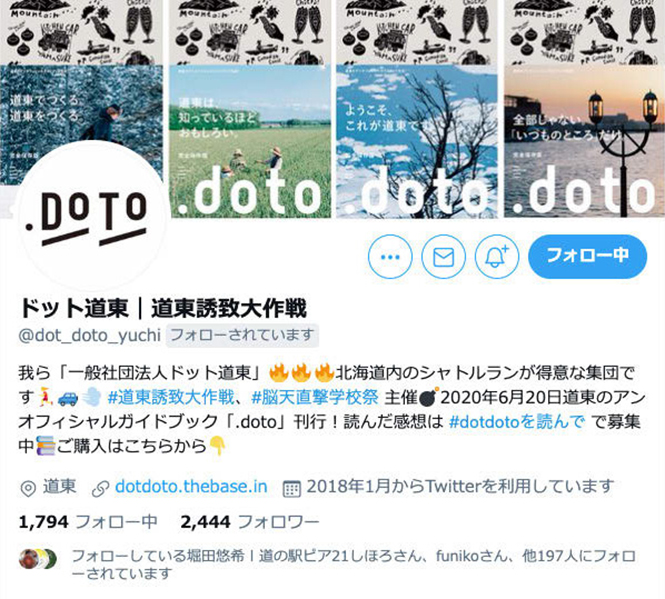Click the mutual followers avatar cluster
The height and width of the screenshot is (599, 665).
(x=37, y=559)
